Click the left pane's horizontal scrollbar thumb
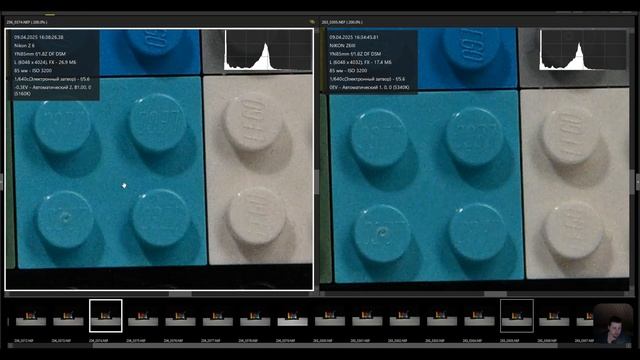 pos(180,293)
